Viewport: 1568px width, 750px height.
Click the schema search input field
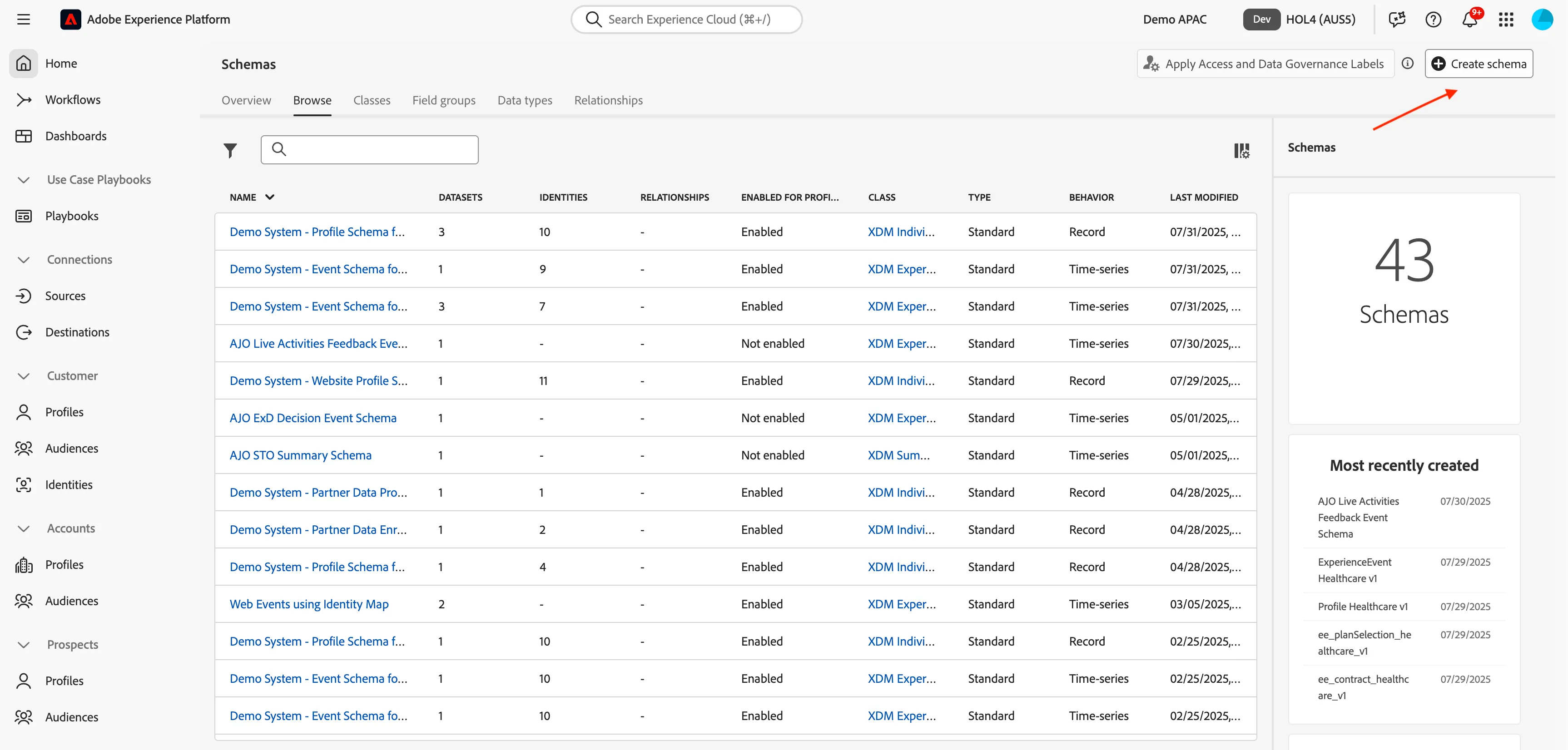coord(369,150)
